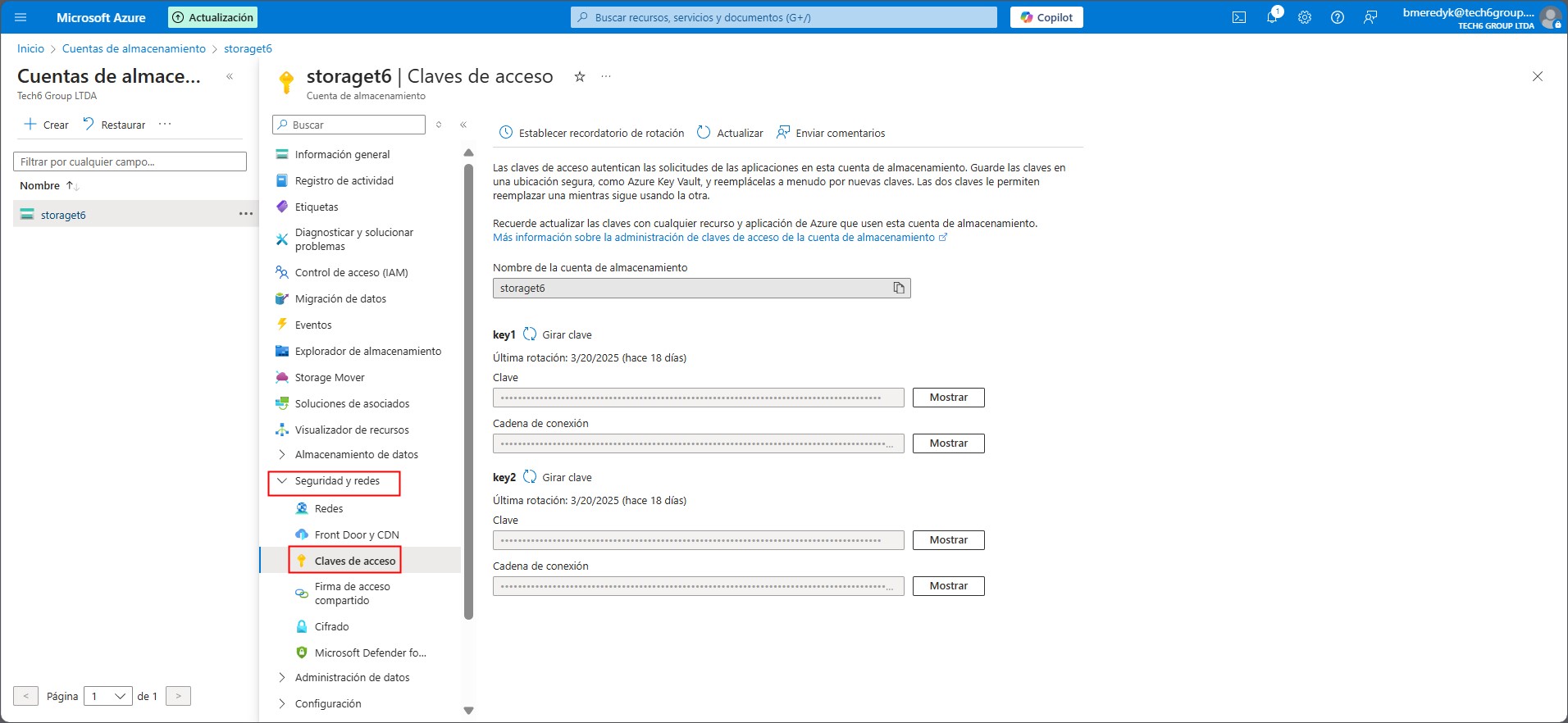1568x723 pixels.
Task: Click Actualizar in the command bar
Action: 730,133
